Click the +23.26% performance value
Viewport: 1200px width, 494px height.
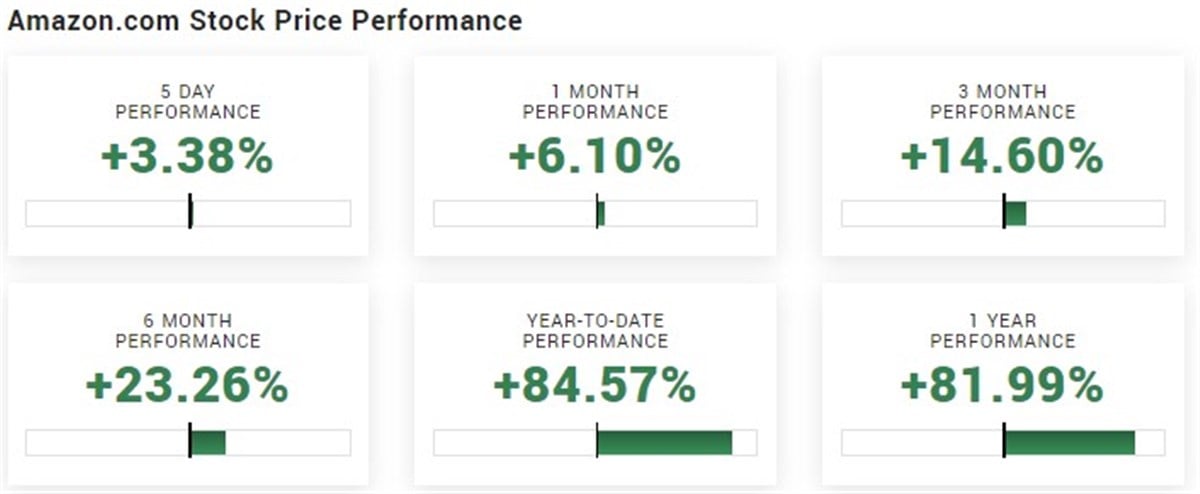pos(188,386)
